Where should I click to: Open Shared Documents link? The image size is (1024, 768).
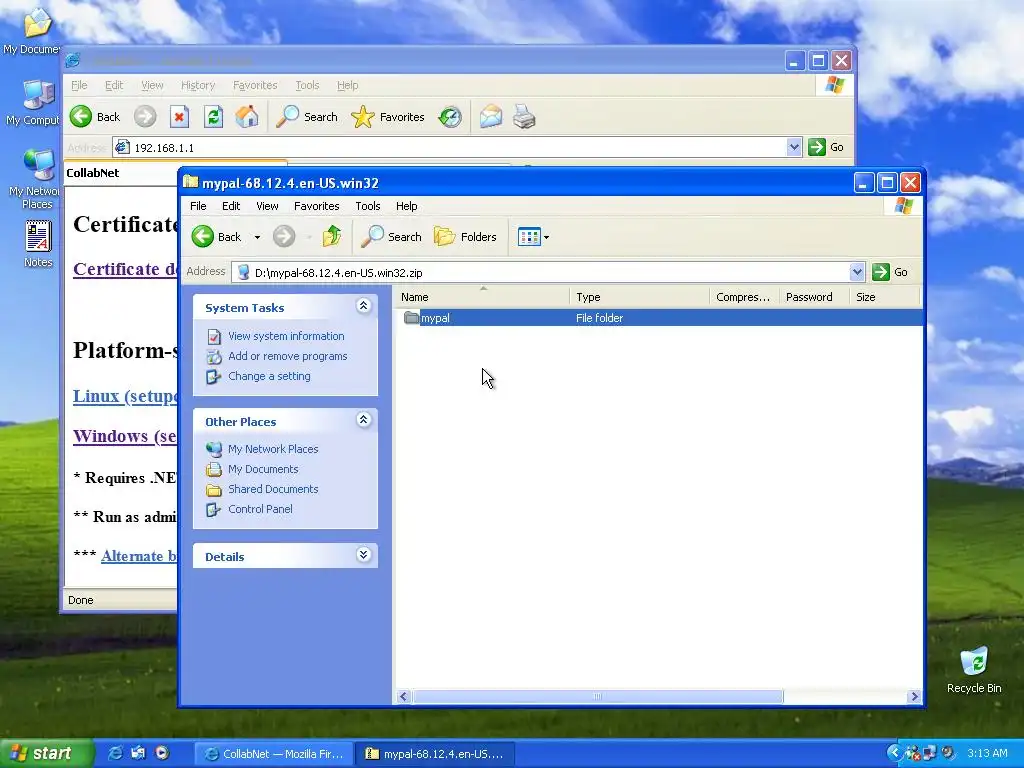click(x=273, y=489)
